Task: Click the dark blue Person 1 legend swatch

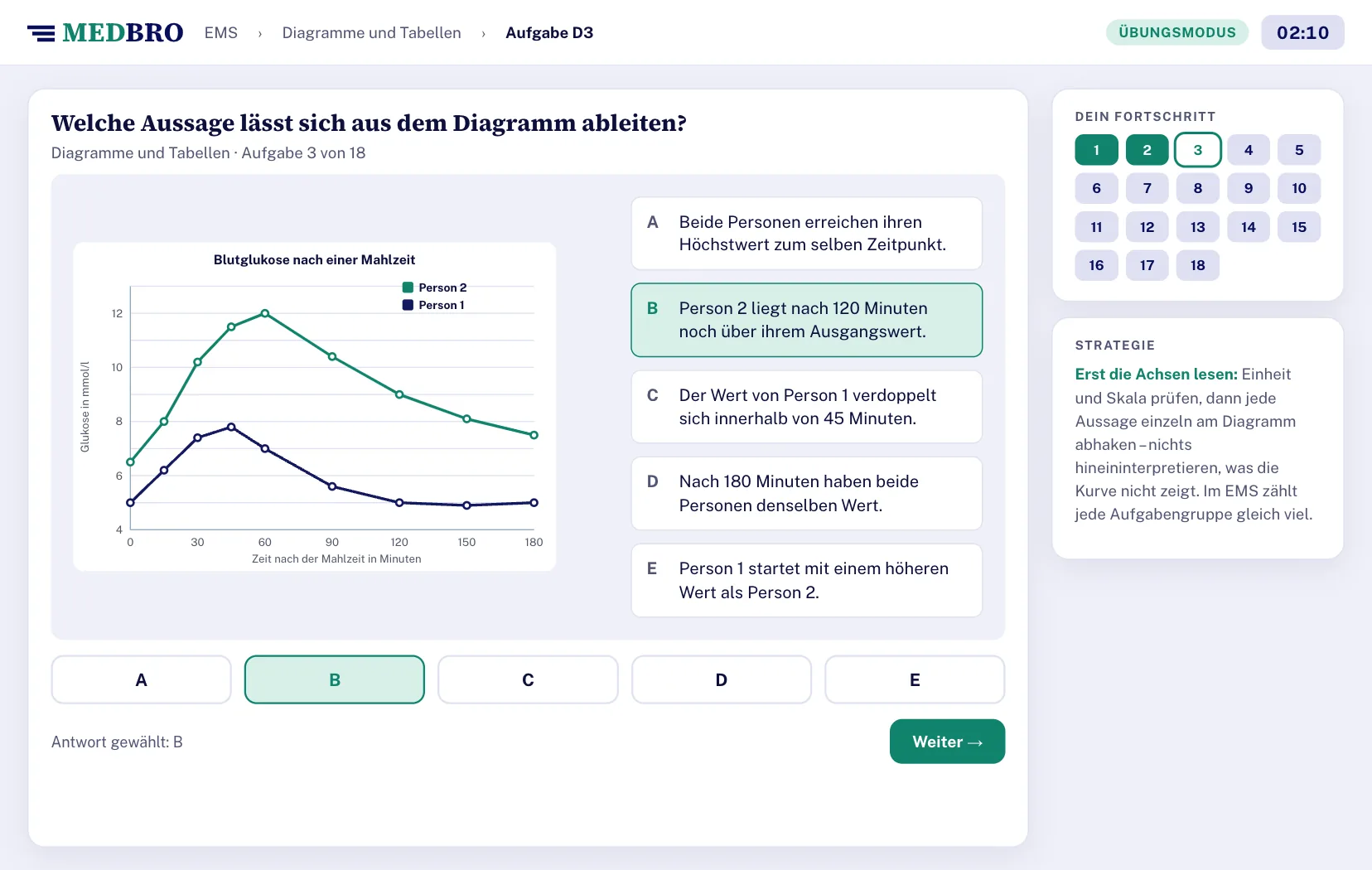Action: click(408, 305)
